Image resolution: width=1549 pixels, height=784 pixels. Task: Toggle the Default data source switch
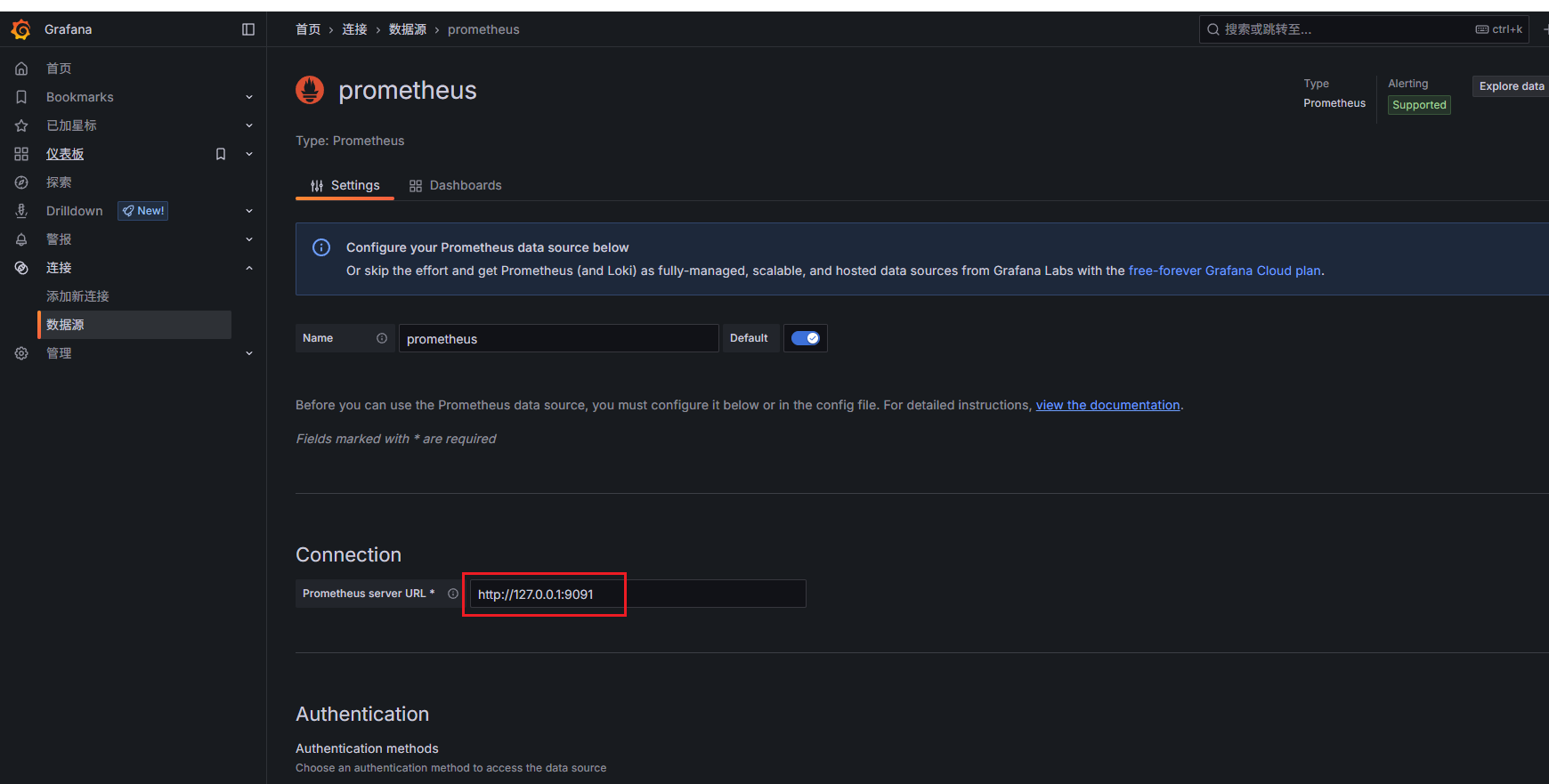pyautogui.click(x=806, y=338)
